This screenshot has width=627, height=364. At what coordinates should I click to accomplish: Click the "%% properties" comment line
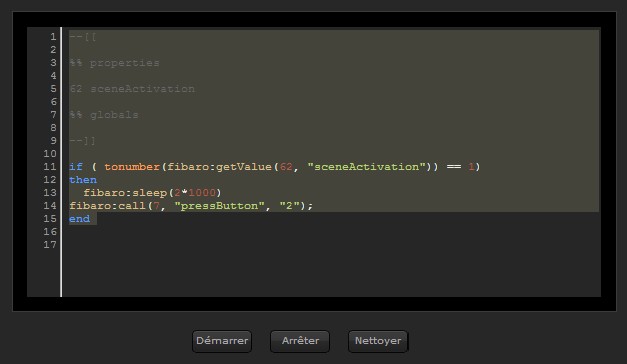pyautogui.click(x=114, y=63)
